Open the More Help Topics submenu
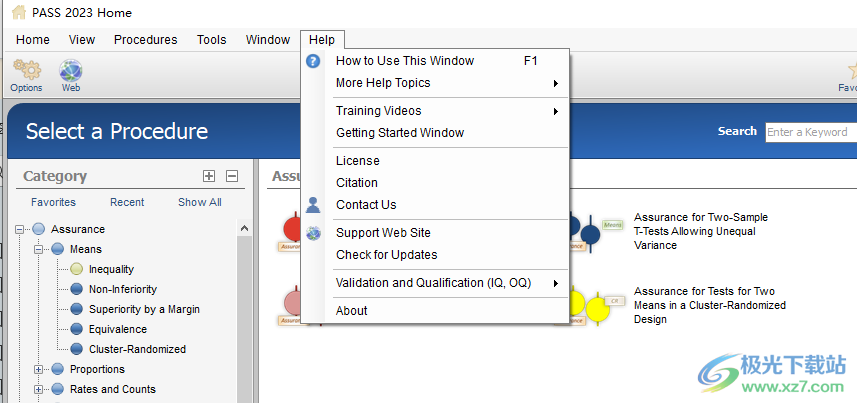The width and height of the screenshot is (857, 403). pos(435,83)
